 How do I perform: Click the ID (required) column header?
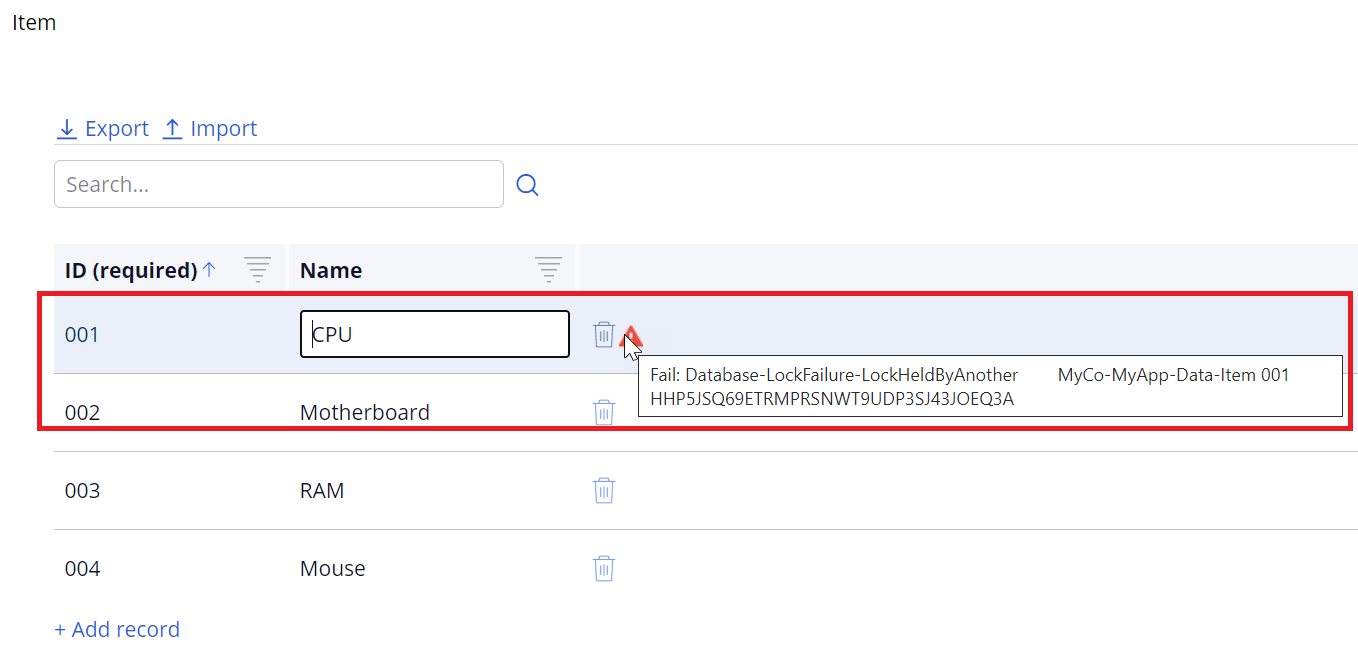click(131, 270)
